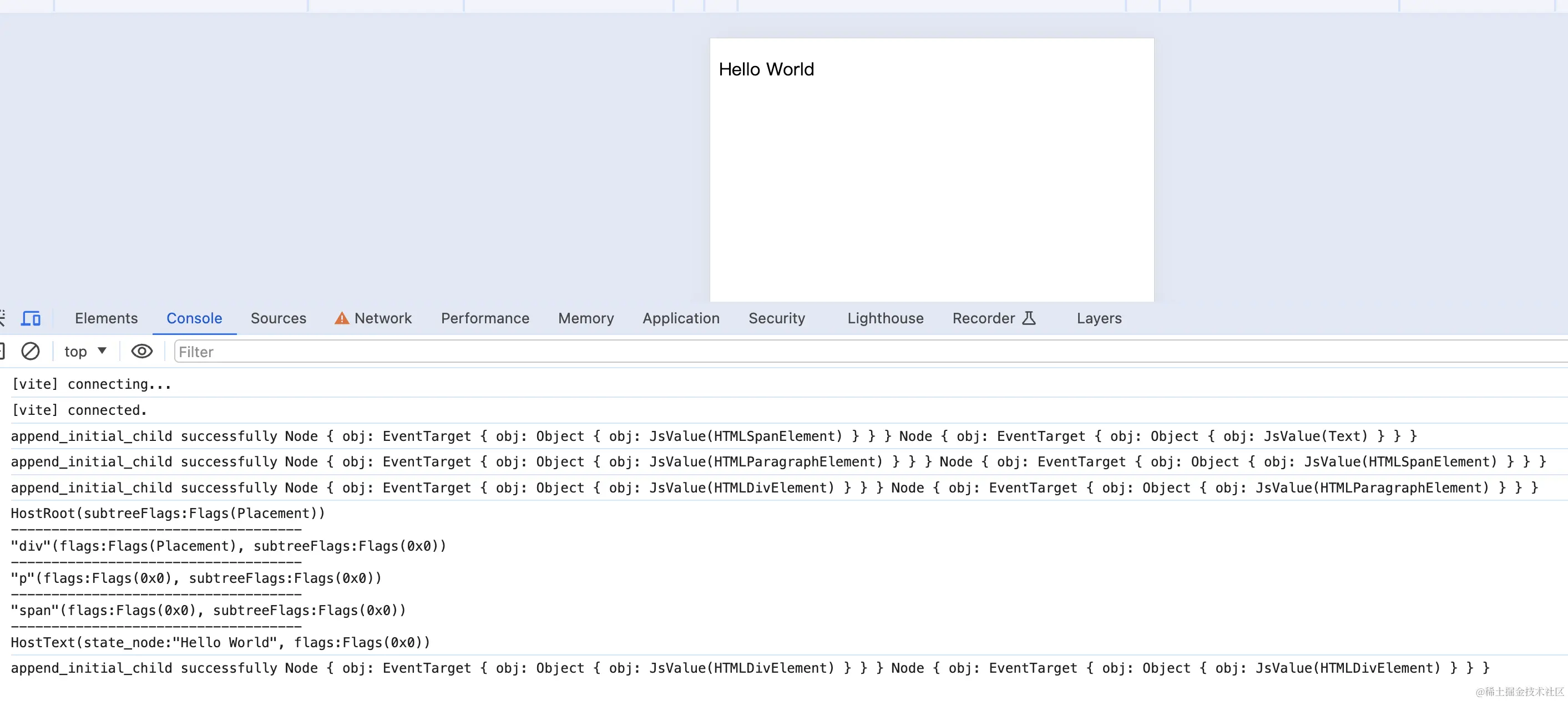
Task: Click the HostRoot subtreeFlags log line
Action: coord(168,513)
